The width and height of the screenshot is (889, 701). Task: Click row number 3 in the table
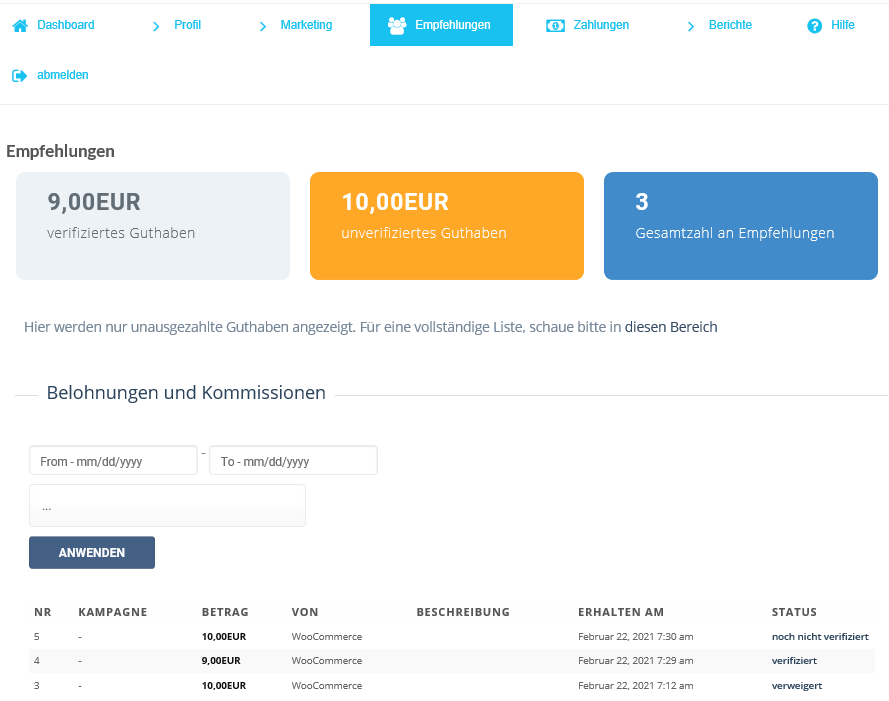(37, 686)
